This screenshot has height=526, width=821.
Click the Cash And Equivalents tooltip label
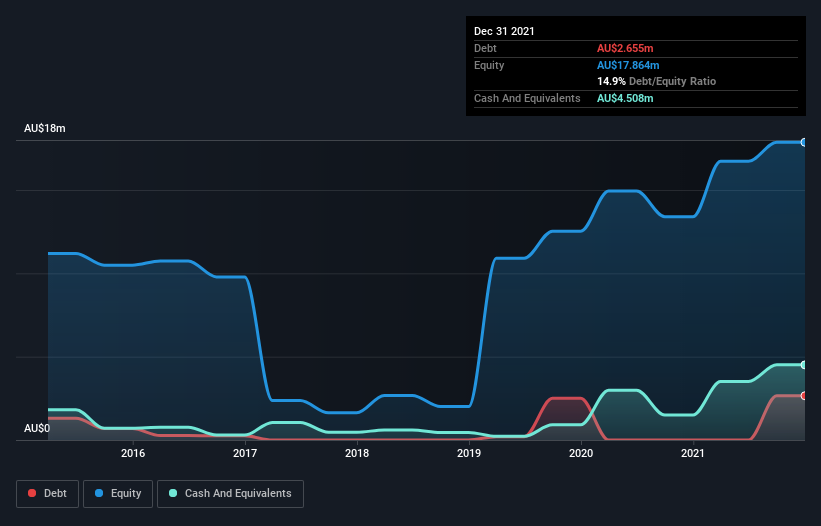point(527,98)
